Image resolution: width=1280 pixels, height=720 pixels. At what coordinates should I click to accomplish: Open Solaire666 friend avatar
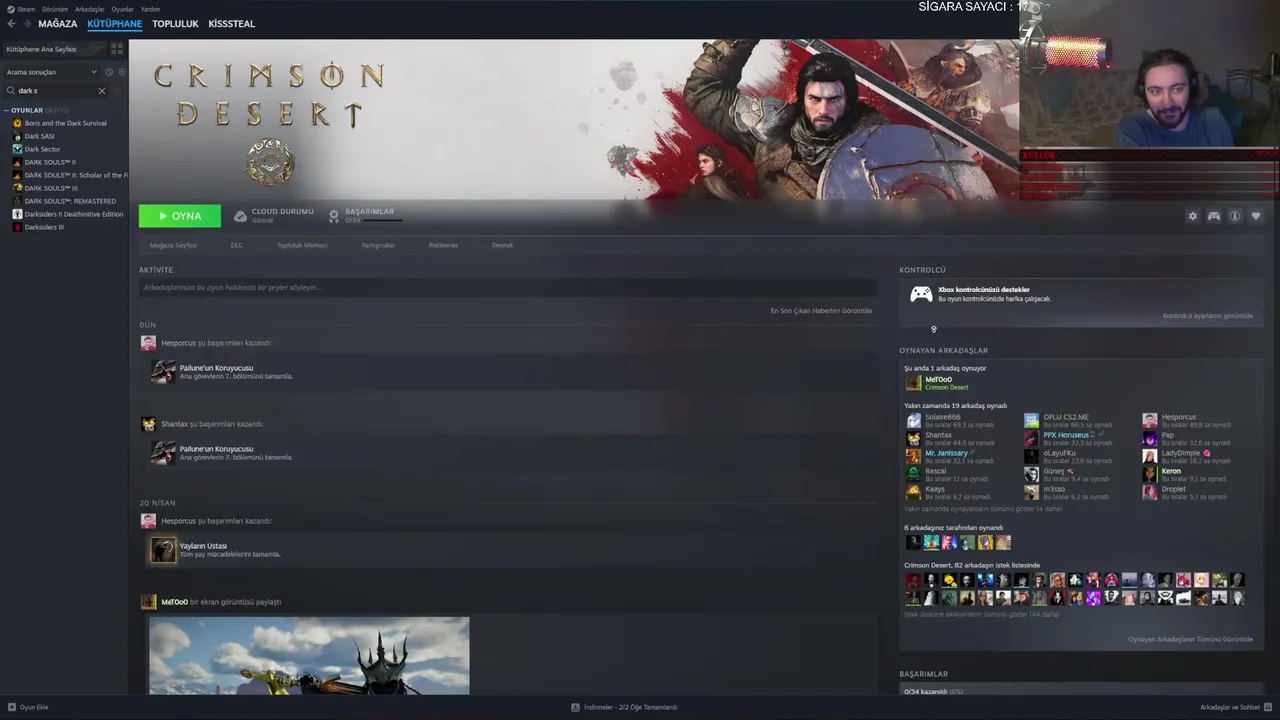pyautogui.click(x=913, y=421)
